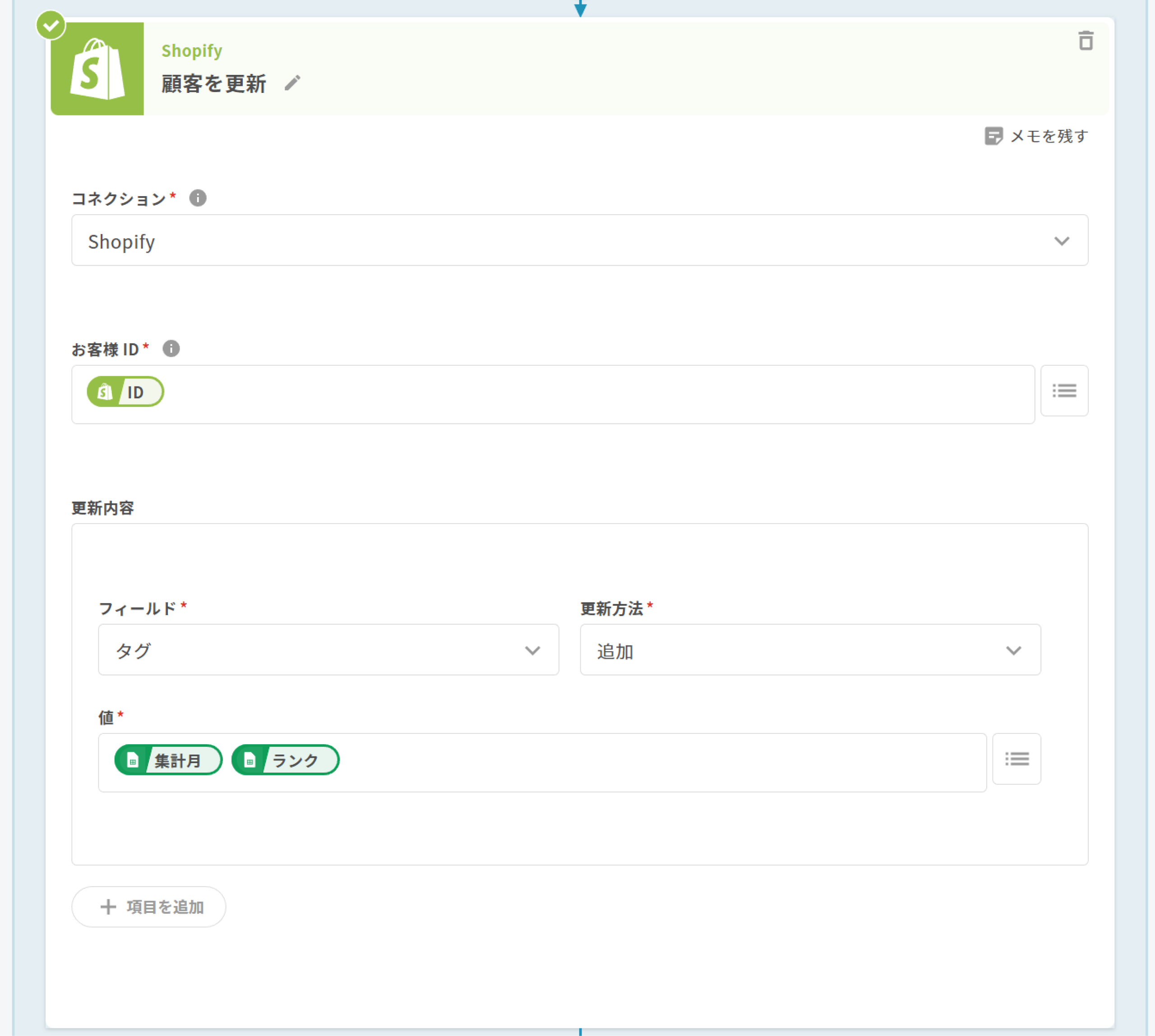Click the 顧客を更新 step title
Viewport: 1155px width, 1036px height.
pos(213,84)
